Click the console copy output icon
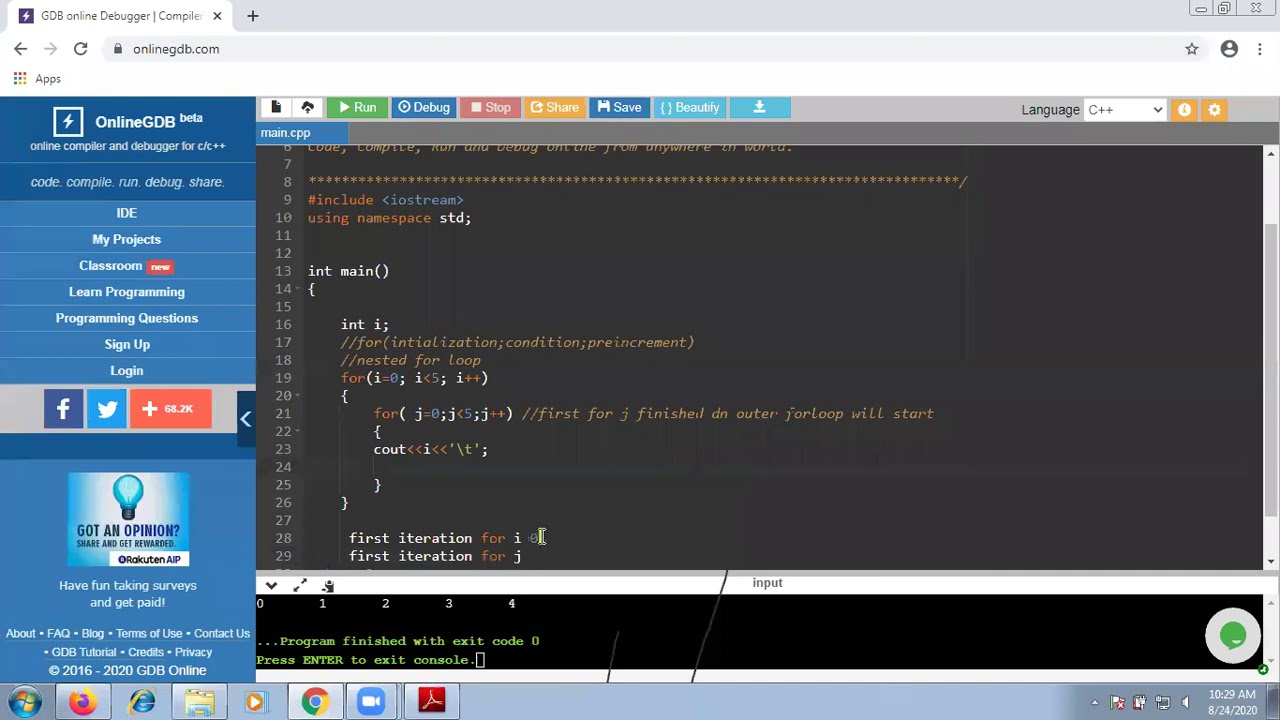This screenshot has width=1280, height=720. coord(328,585)
